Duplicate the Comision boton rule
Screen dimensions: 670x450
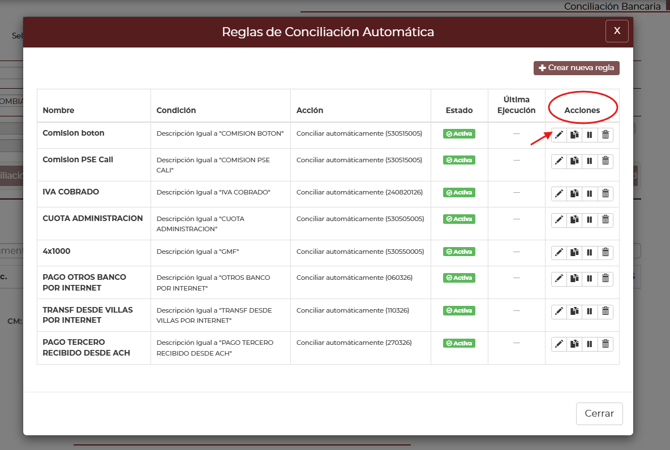574,135
